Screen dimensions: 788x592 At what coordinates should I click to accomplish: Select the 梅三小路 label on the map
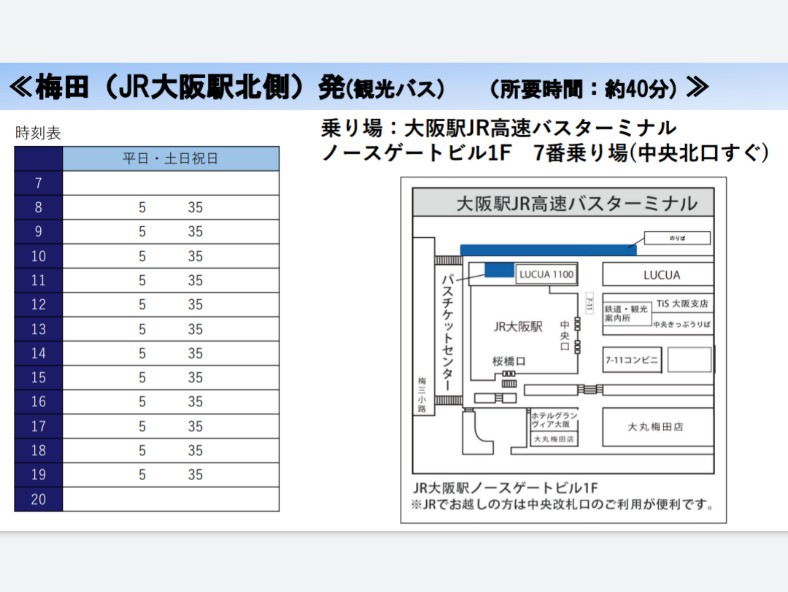pos(422,395)
